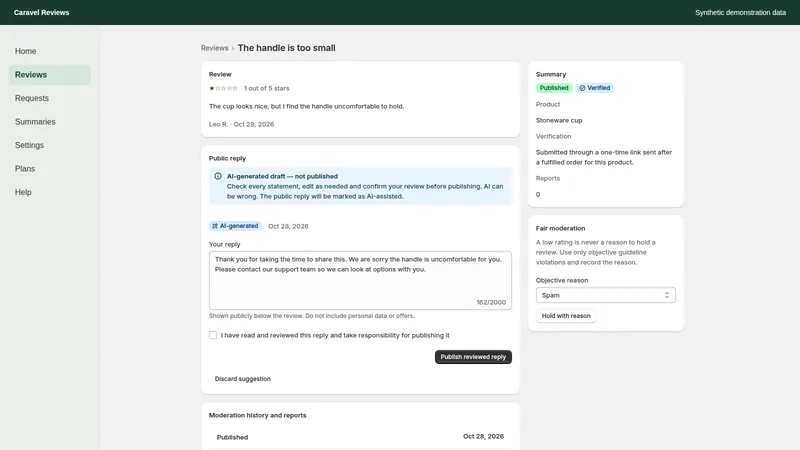Click the star rating icons
800x450 pixels.
coord(223,88)
